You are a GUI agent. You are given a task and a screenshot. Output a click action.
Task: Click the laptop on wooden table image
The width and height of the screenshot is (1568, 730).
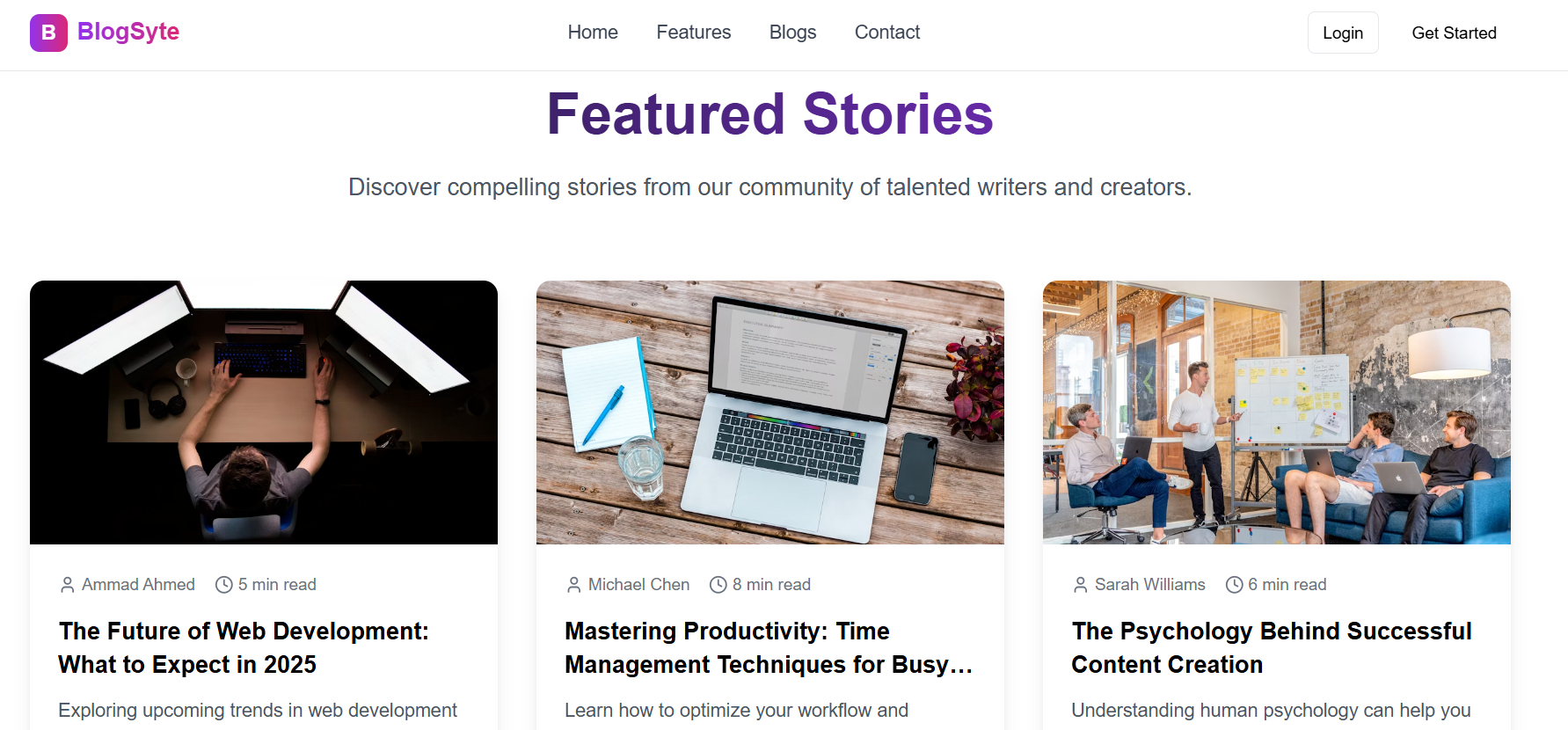pyautogui.click(x=770, y=412)
